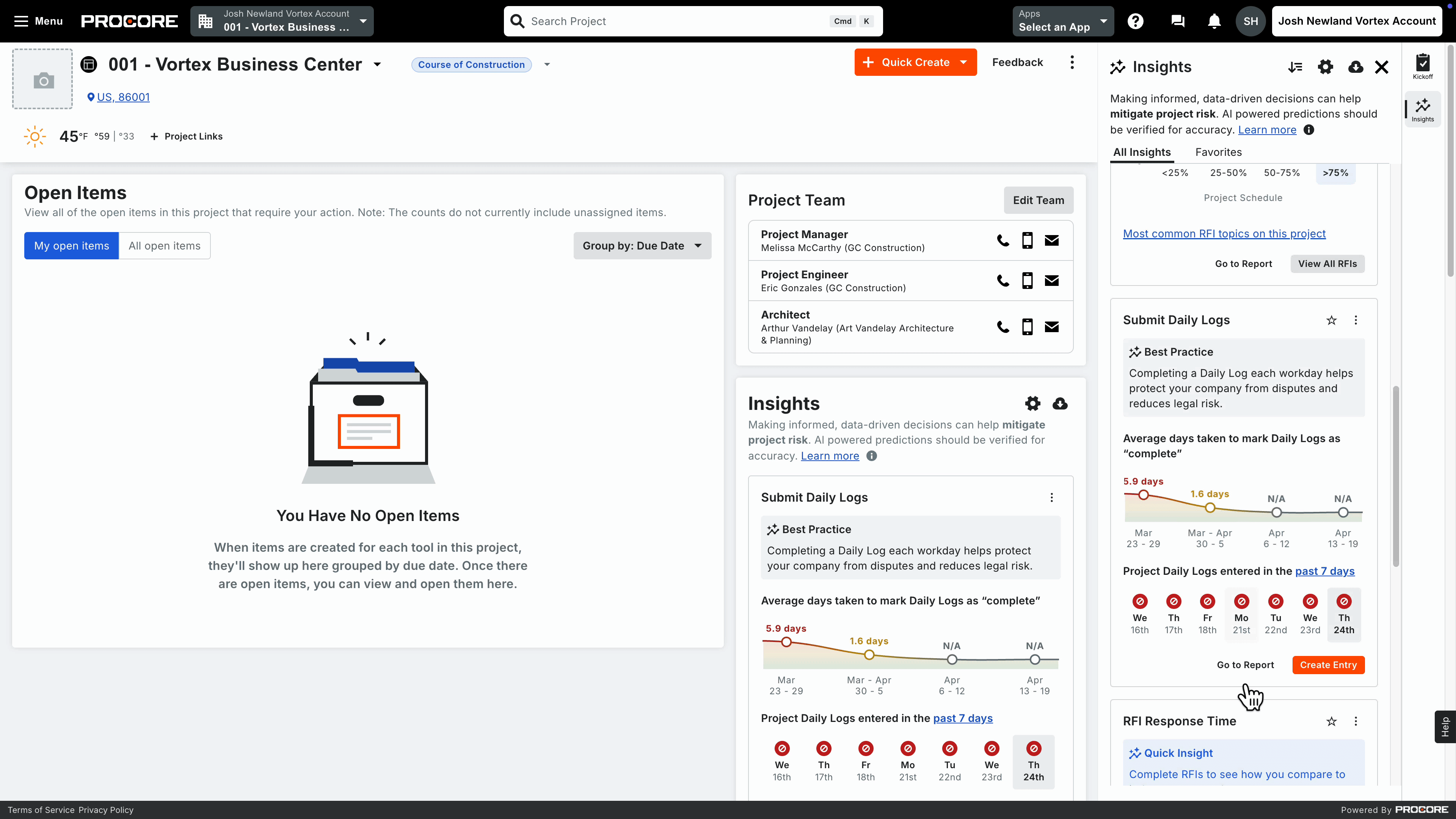
Task: Favorite the Submit Daily Logs insight
Action: pyautogui.click(x=1331, y=320)
